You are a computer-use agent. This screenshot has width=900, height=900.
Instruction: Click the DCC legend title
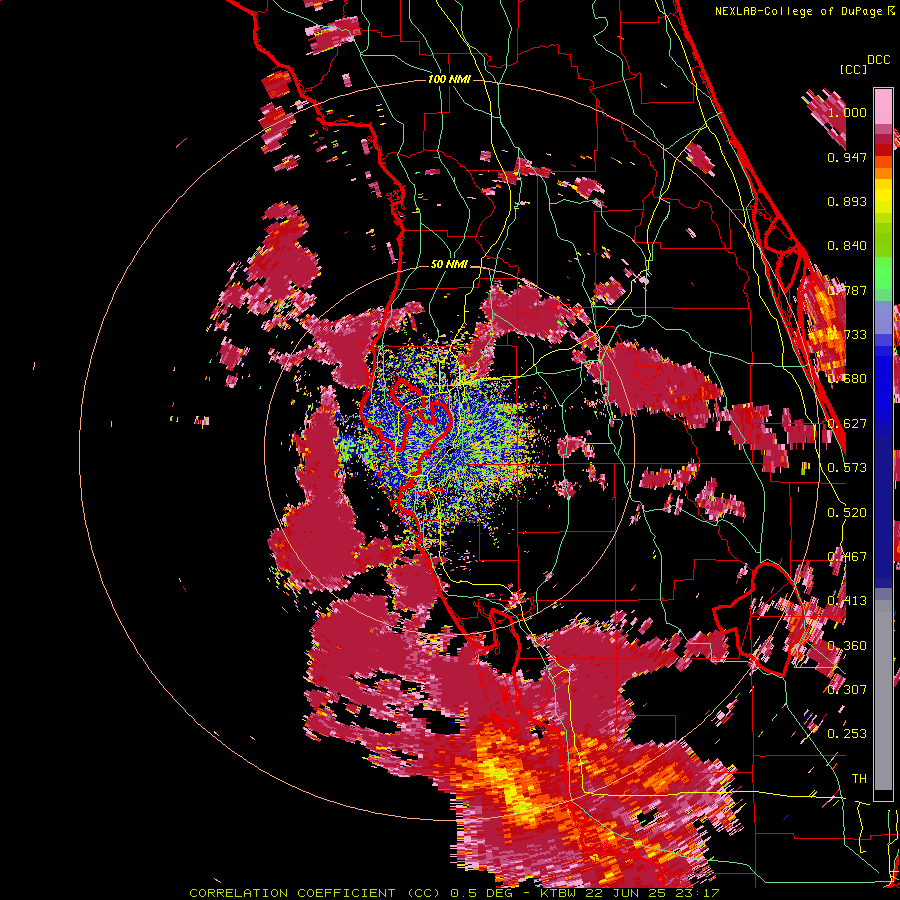click(878, 60)
